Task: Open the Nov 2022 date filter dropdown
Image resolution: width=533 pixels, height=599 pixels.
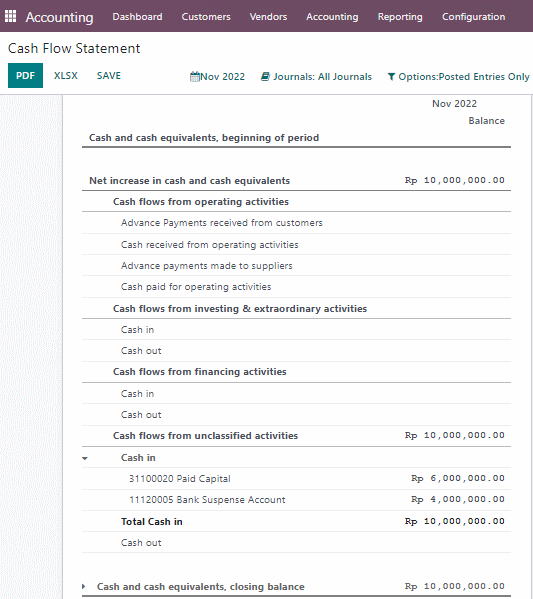Action: 217,77
